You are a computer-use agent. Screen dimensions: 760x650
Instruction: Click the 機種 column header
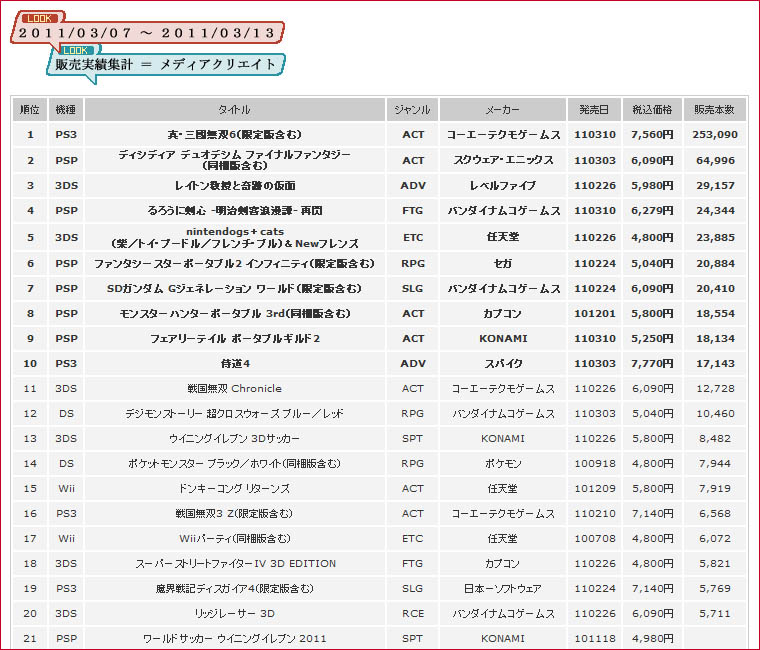[x=66, y=110]
